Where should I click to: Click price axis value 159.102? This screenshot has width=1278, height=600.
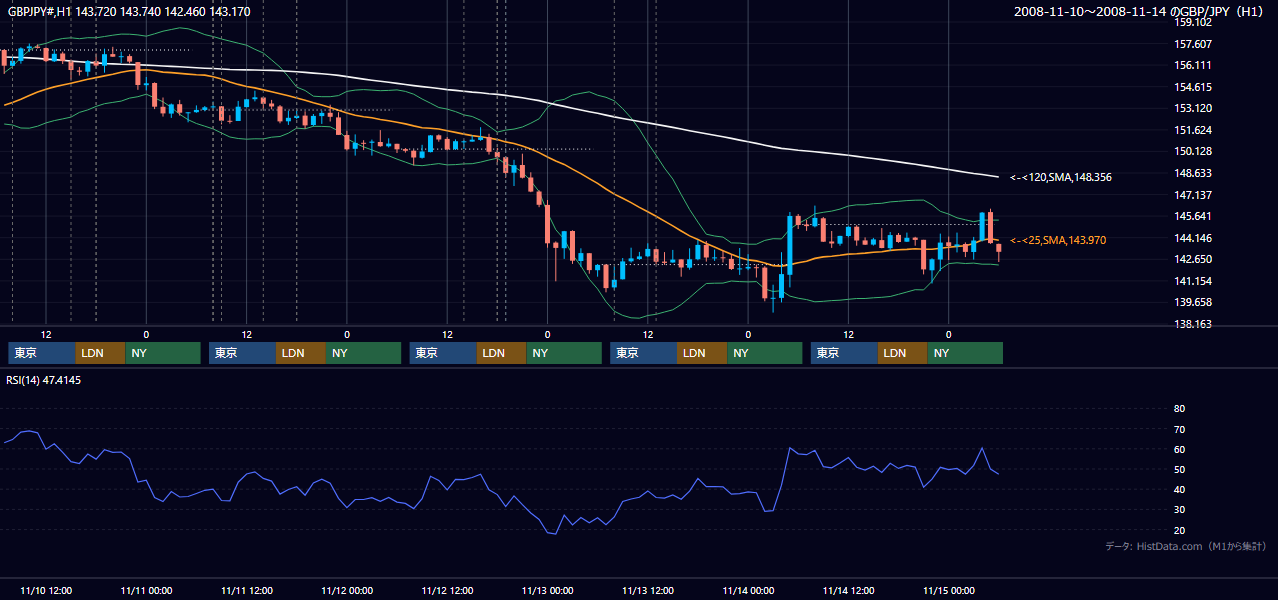click(1194, 22)
